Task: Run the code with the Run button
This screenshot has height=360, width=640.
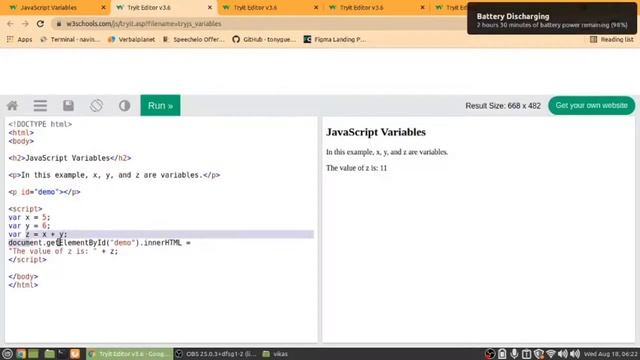Action: 160,105
